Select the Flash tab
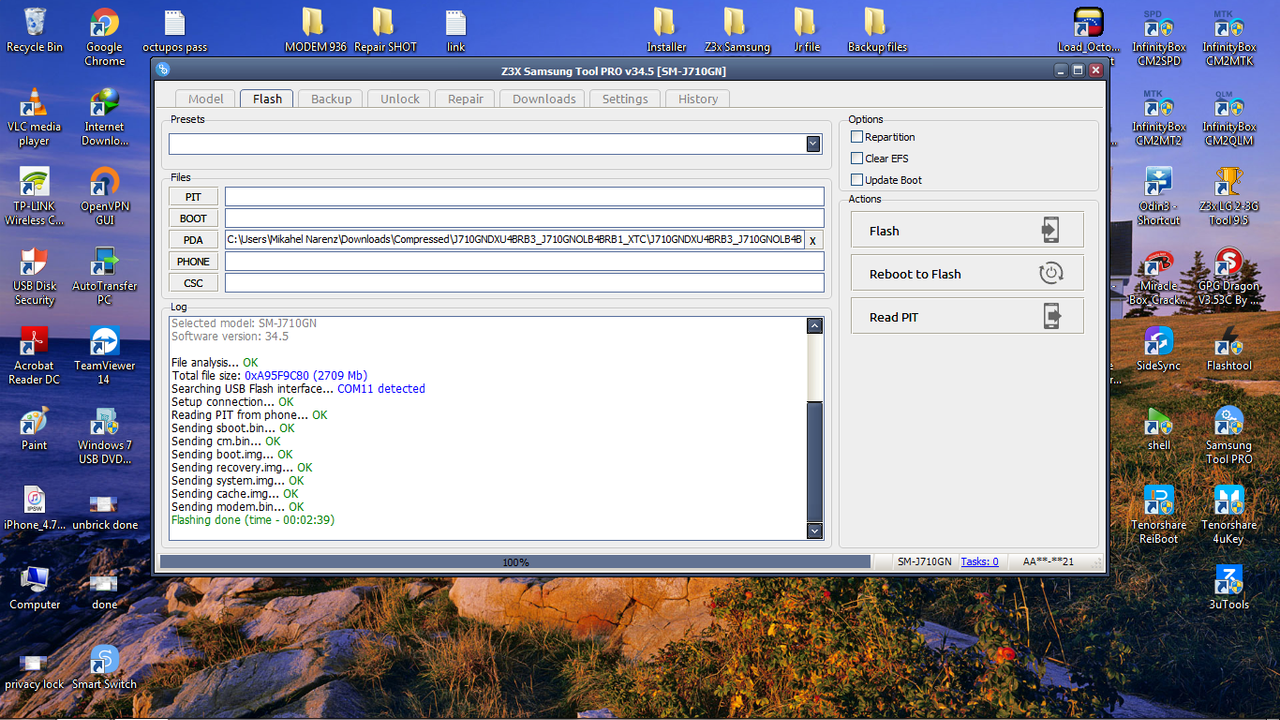The height and width of the screenshot is (720, 1280). point(267,99)
